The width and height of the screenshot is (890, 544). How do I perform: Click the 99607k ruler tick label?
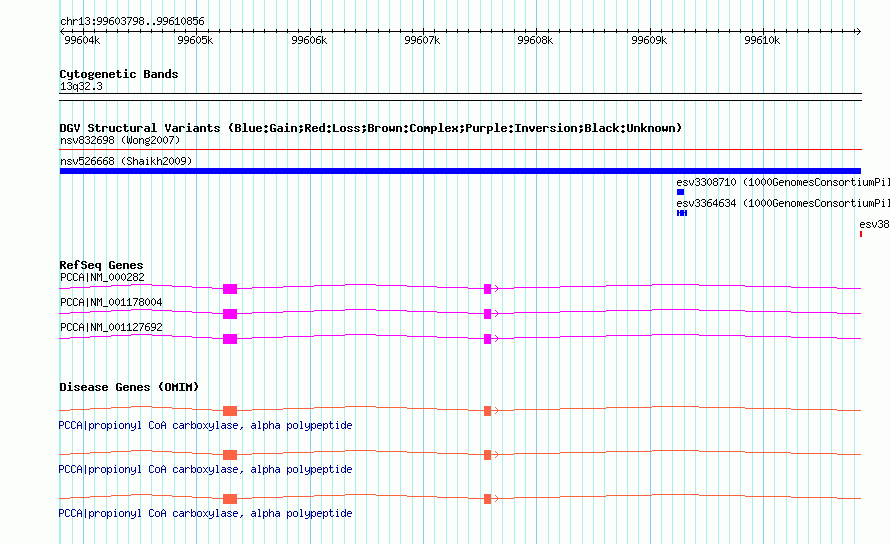pos(422,40)
